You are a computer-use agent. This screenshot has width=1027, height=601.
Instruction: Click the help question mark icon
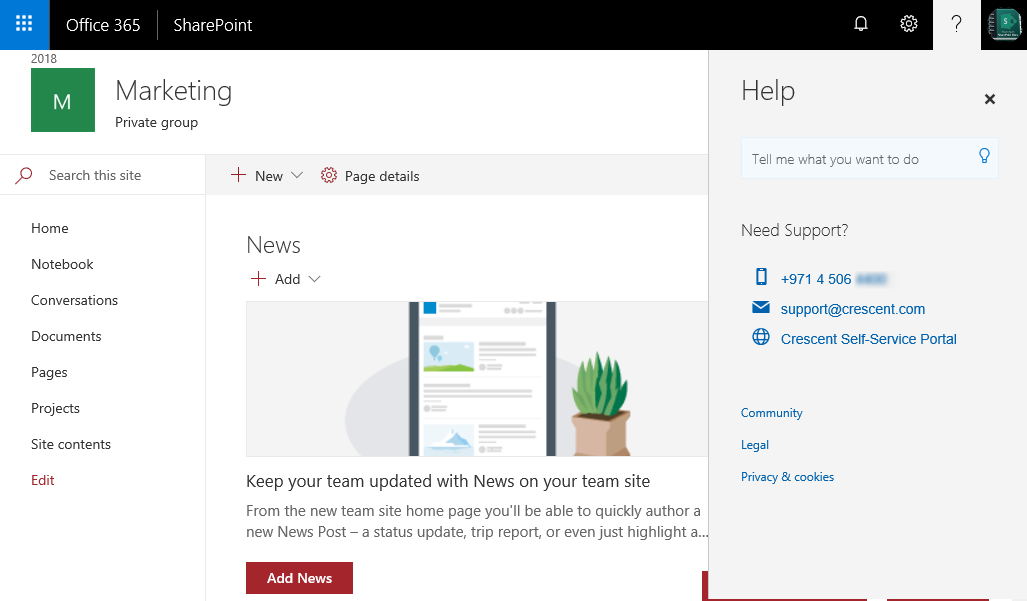point(957,25)
